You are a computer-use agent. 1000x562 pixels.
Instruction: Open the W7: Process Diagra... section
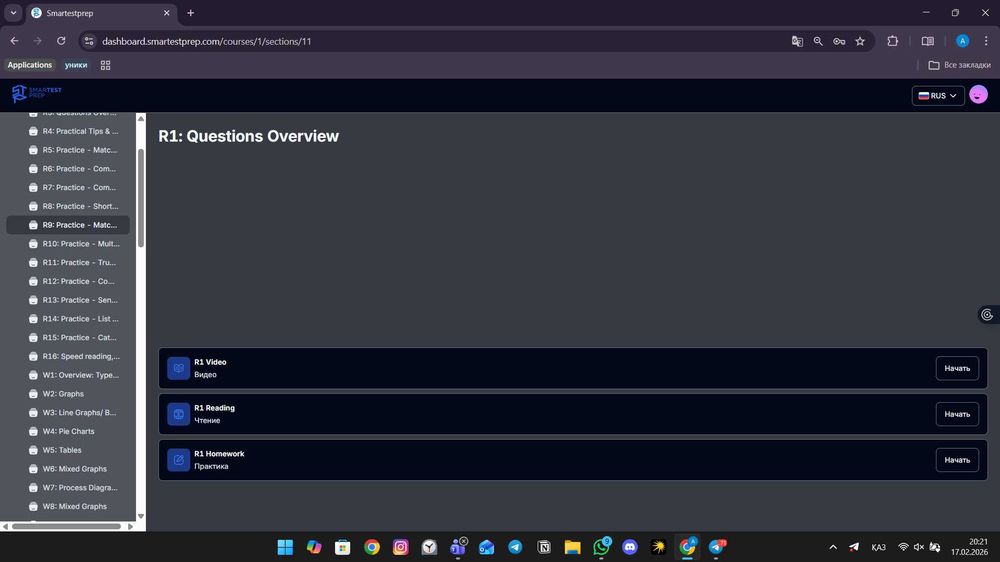[x=68, y=487]
